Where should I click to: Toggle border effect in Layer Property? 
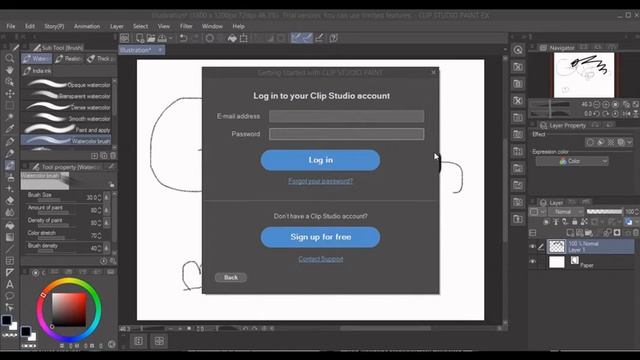click(x=590, y=142)
